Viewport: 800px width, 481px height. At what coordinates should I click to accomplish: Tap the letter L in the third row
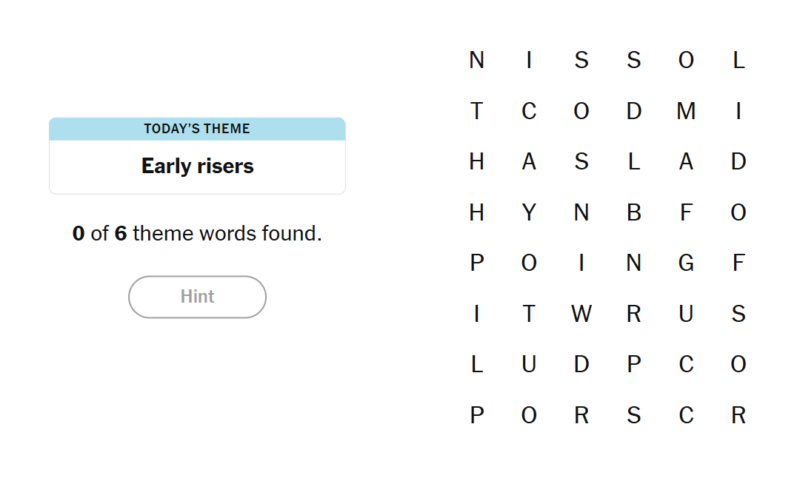coord(633,162)
